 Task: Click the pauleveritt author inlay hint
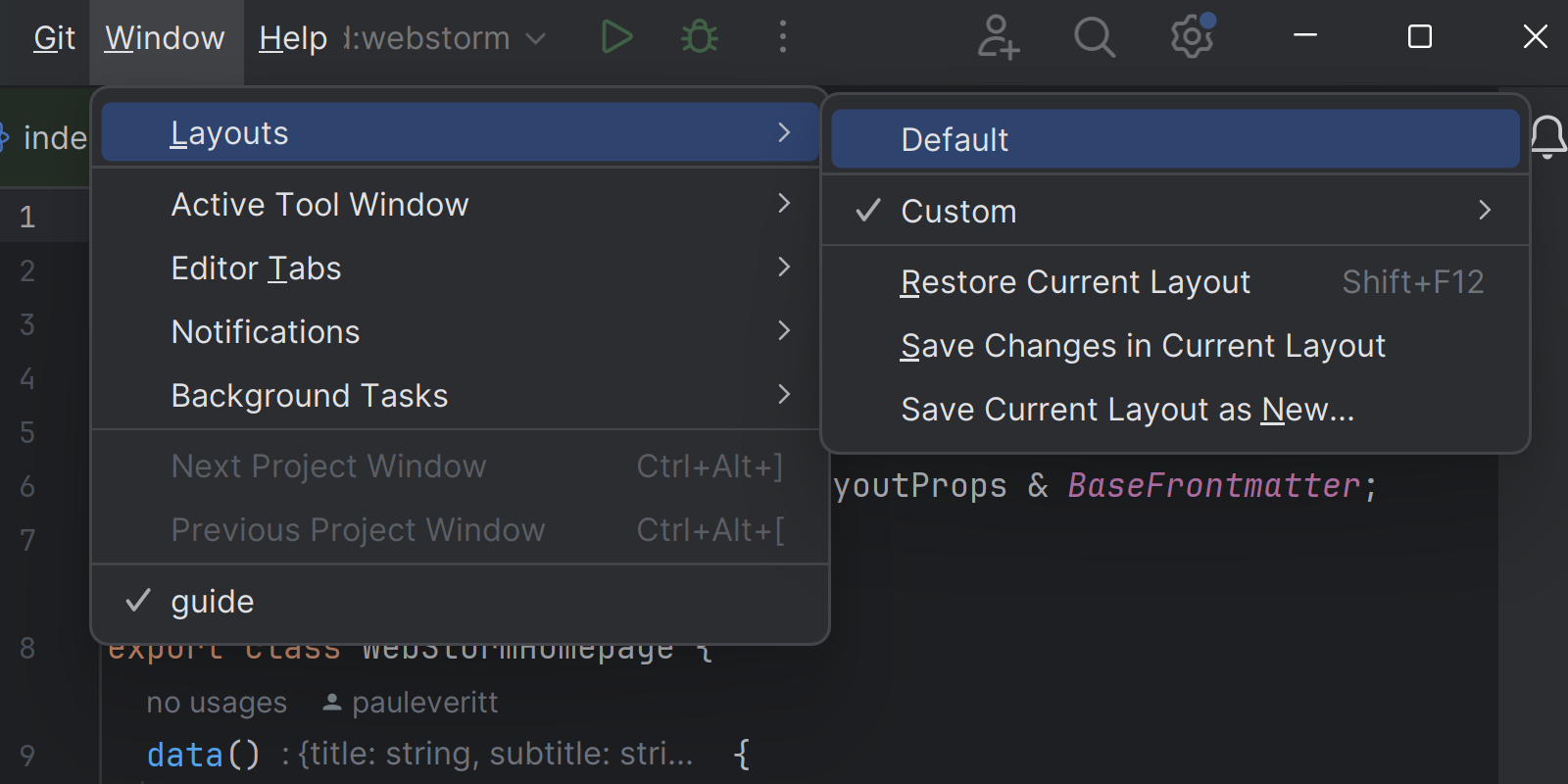point(412,703)
